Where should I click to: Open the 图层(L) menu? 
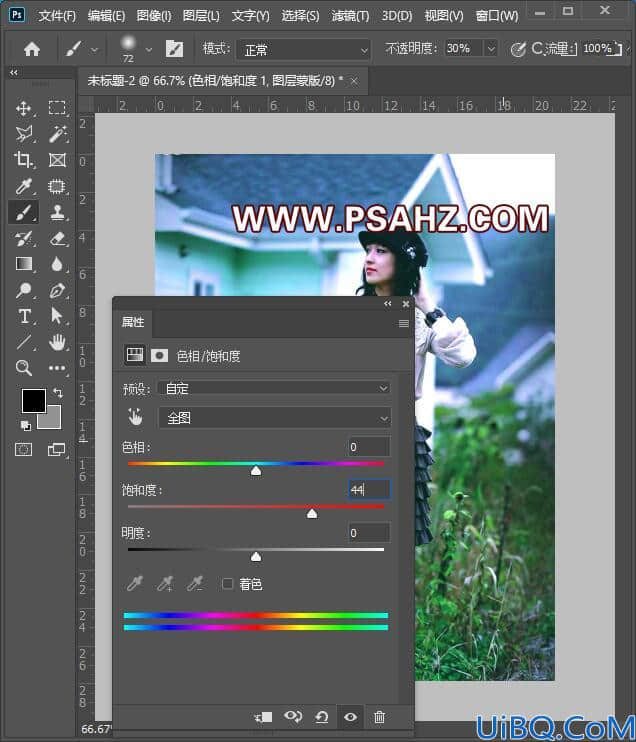click(201, 16)
